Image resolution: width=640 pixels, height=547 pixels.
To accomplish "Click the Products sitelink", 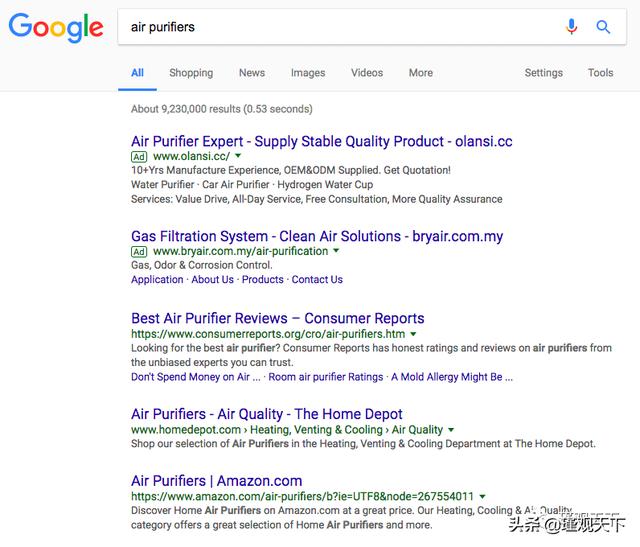I will pos(262,280).
